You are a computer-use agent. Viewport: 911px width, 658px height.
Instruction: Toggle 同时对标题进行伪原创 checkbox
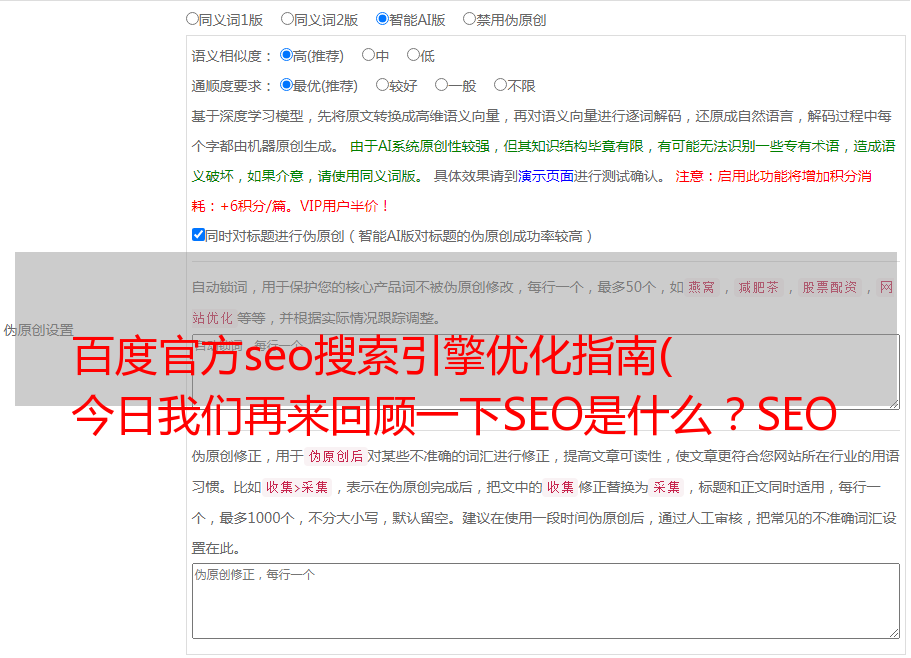pos(198,235)
